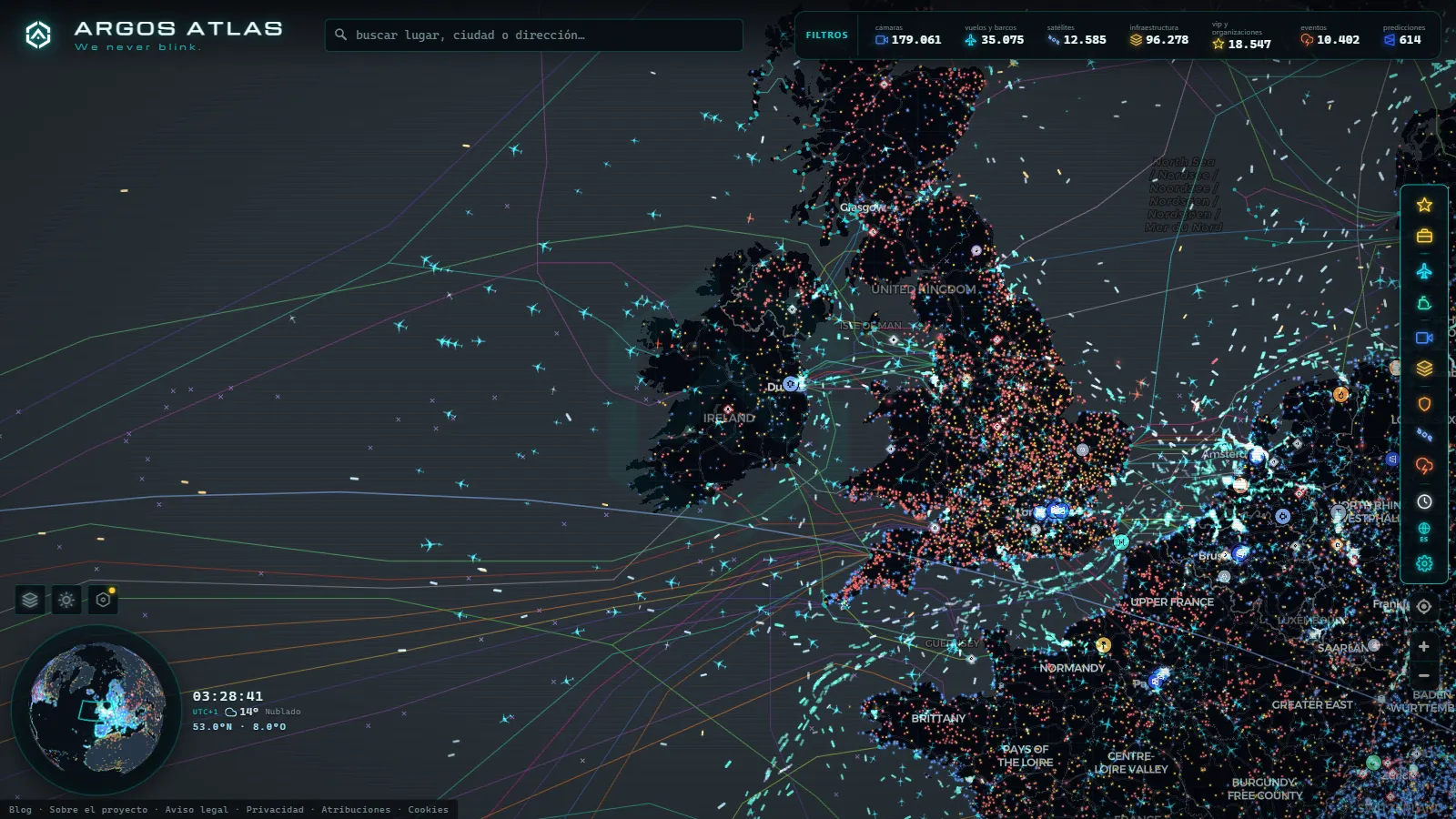The height and width of the screenshot is (819, 1456).
Task: Click the mini globe overview map
Action: pyautogui.click(x=96, y=710)
